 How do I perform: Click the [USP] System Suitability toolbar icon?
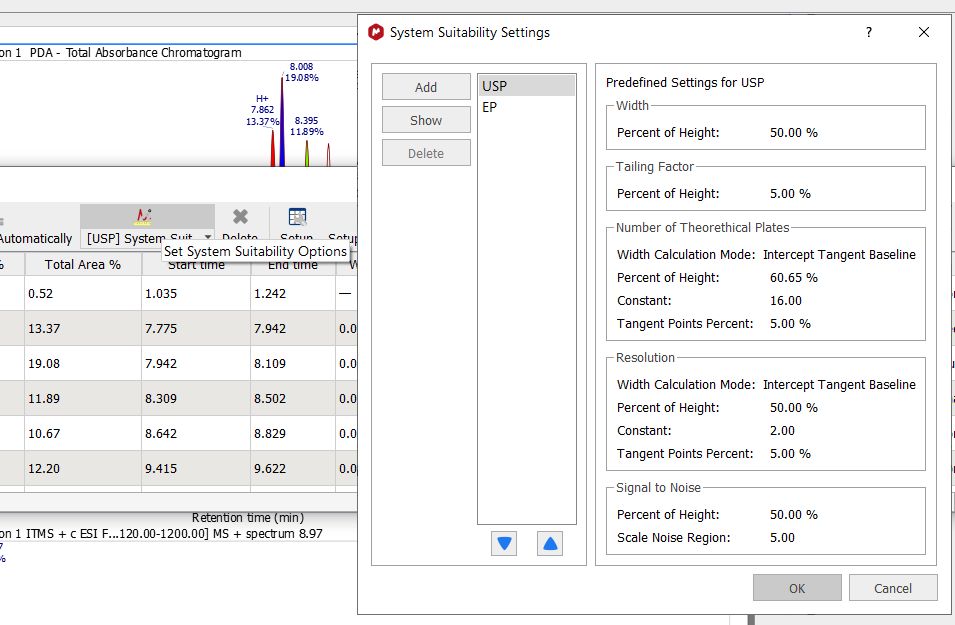pos(143,217)
